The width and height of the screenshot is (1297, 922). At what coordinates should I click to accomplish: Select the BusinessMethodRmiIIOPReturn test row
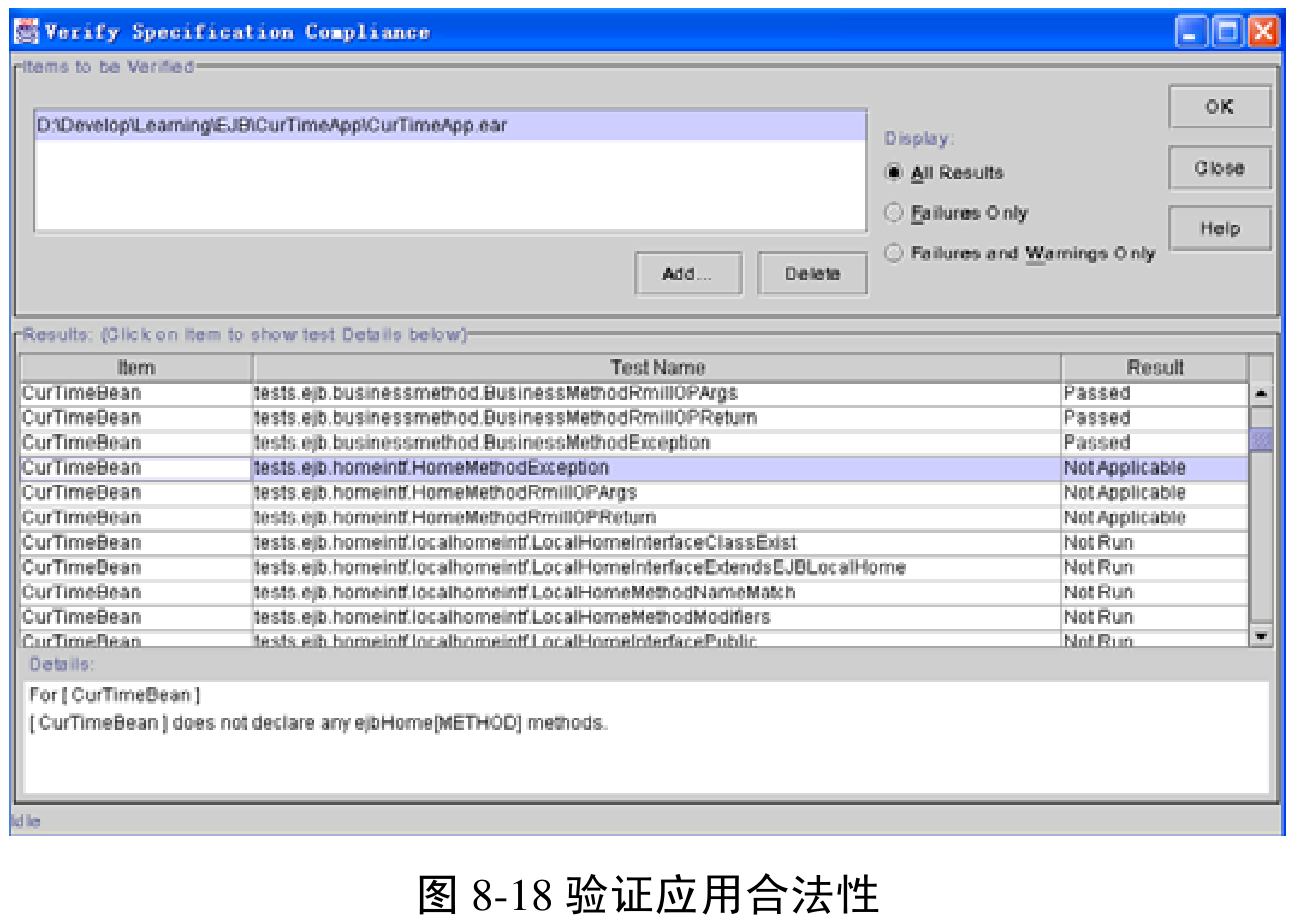click(634, 418)
